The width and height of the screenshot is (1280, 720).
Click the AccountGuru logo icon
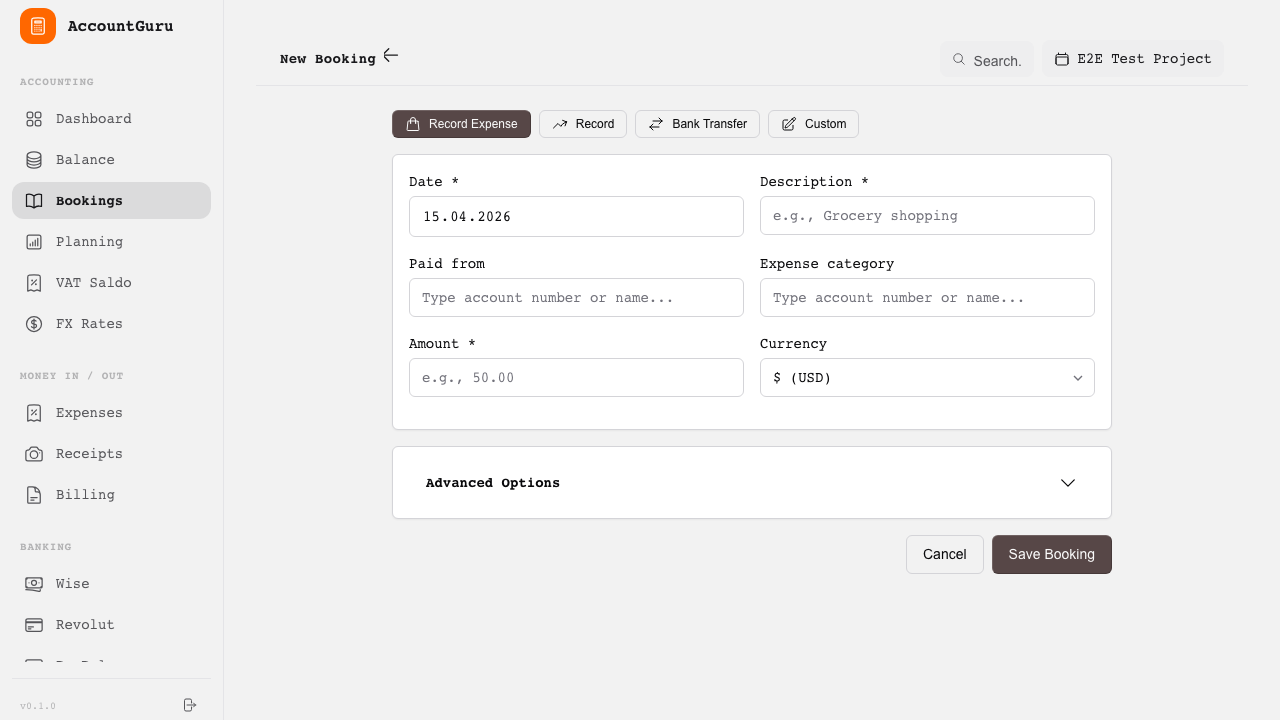click(38, 26)
